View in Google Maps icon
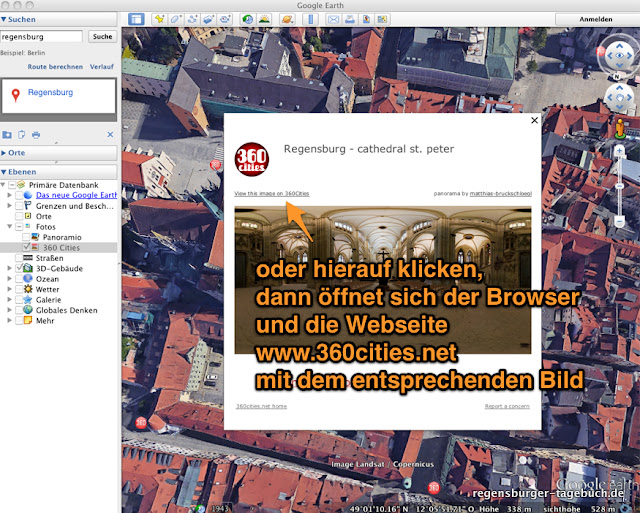640x513 pixels. pyautogui.click(x=382, y=19)
